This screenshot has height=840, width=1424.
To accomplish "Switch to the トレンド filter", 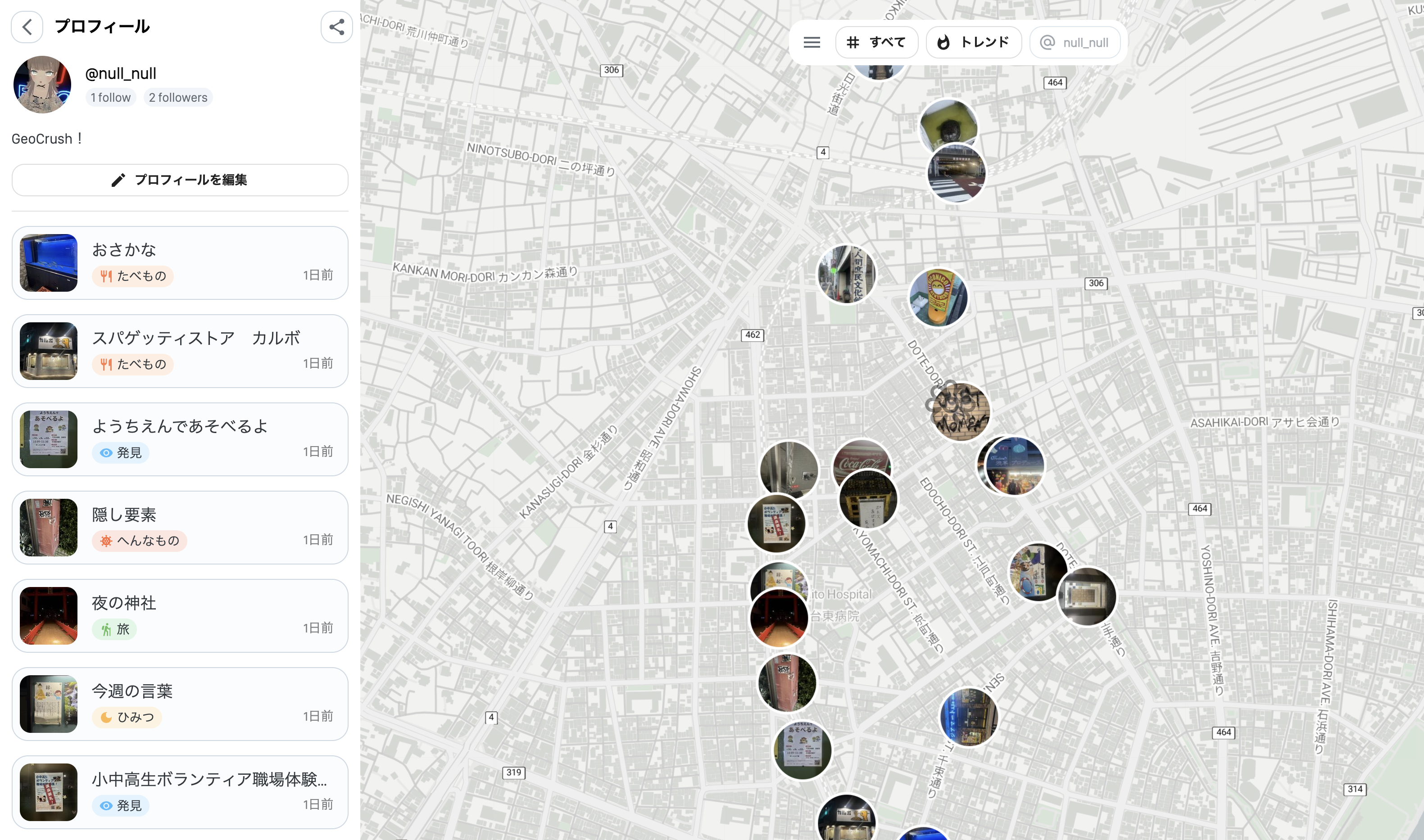I will click(x=973, y=42).
